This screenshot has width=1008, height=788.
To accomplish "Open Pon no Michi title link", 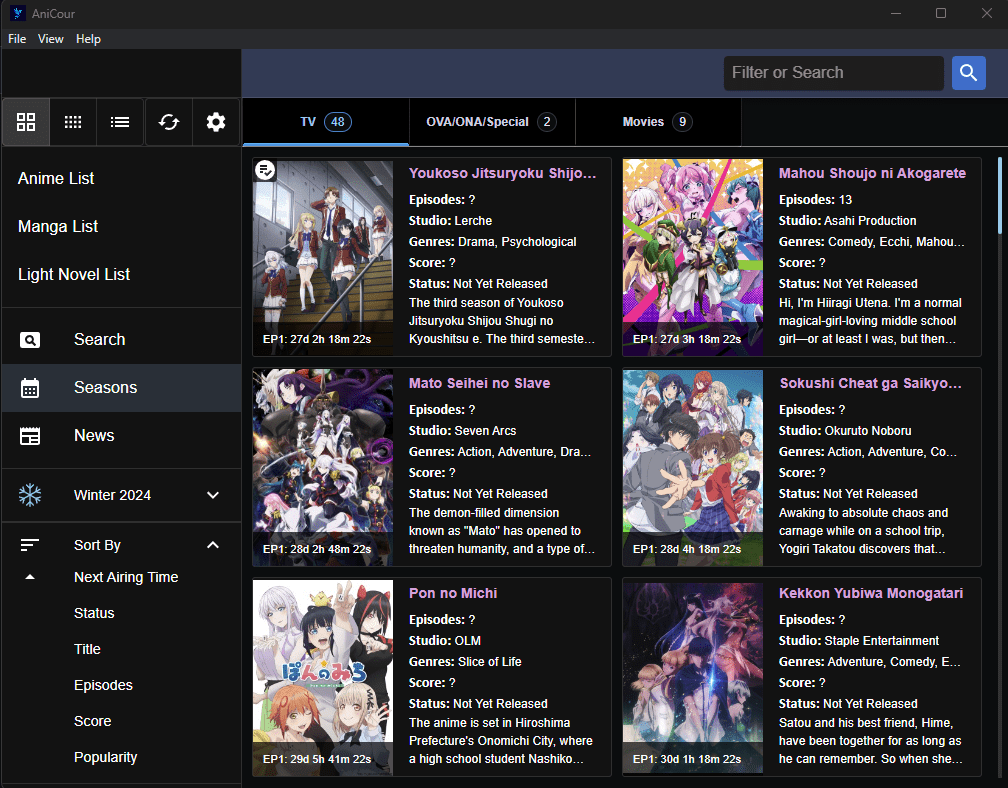I will 453,593.
